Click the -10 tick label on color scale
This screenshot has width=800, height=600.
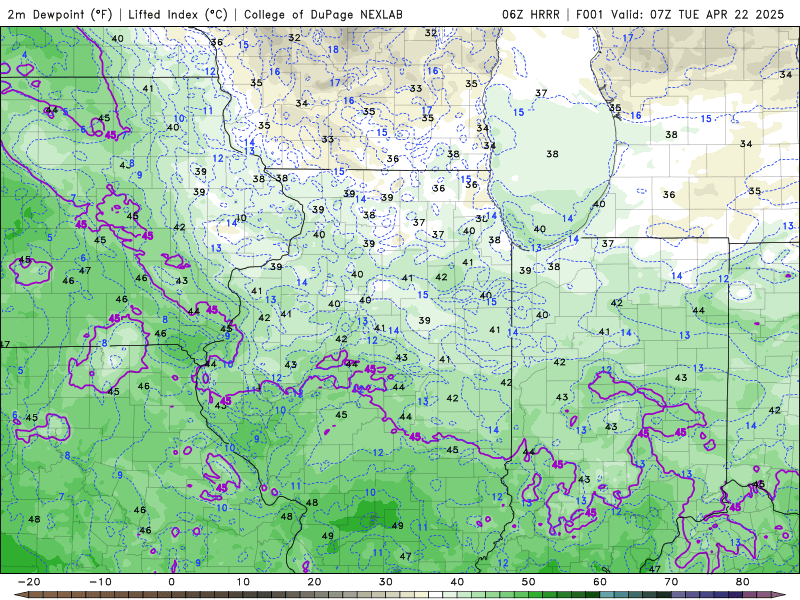pyautogui.click(x=100, y=582)
